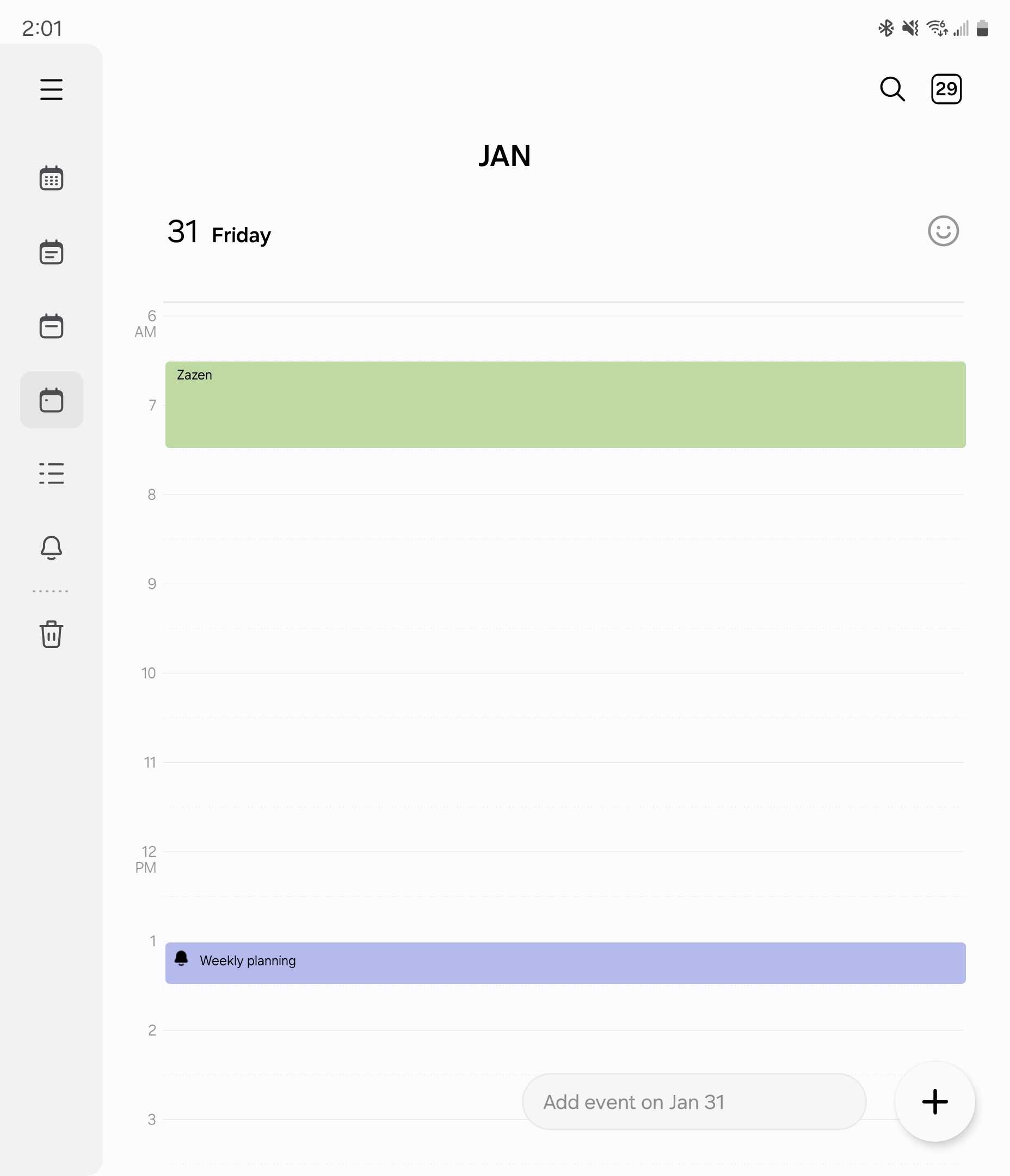Add a sticker with the smiley icon
The height and width of the screenshot is (1176, 1010).
(943, 231)
